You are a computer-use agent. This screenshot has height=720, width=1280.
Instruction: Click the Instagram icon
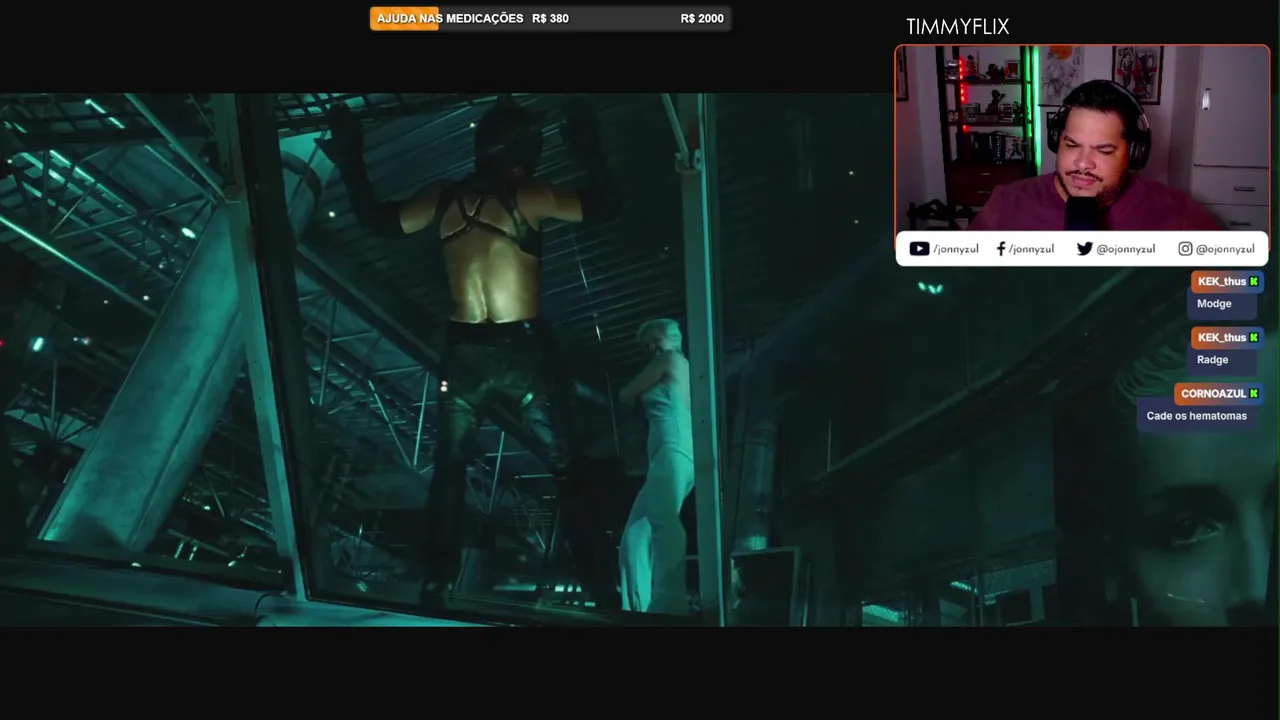1185,249
